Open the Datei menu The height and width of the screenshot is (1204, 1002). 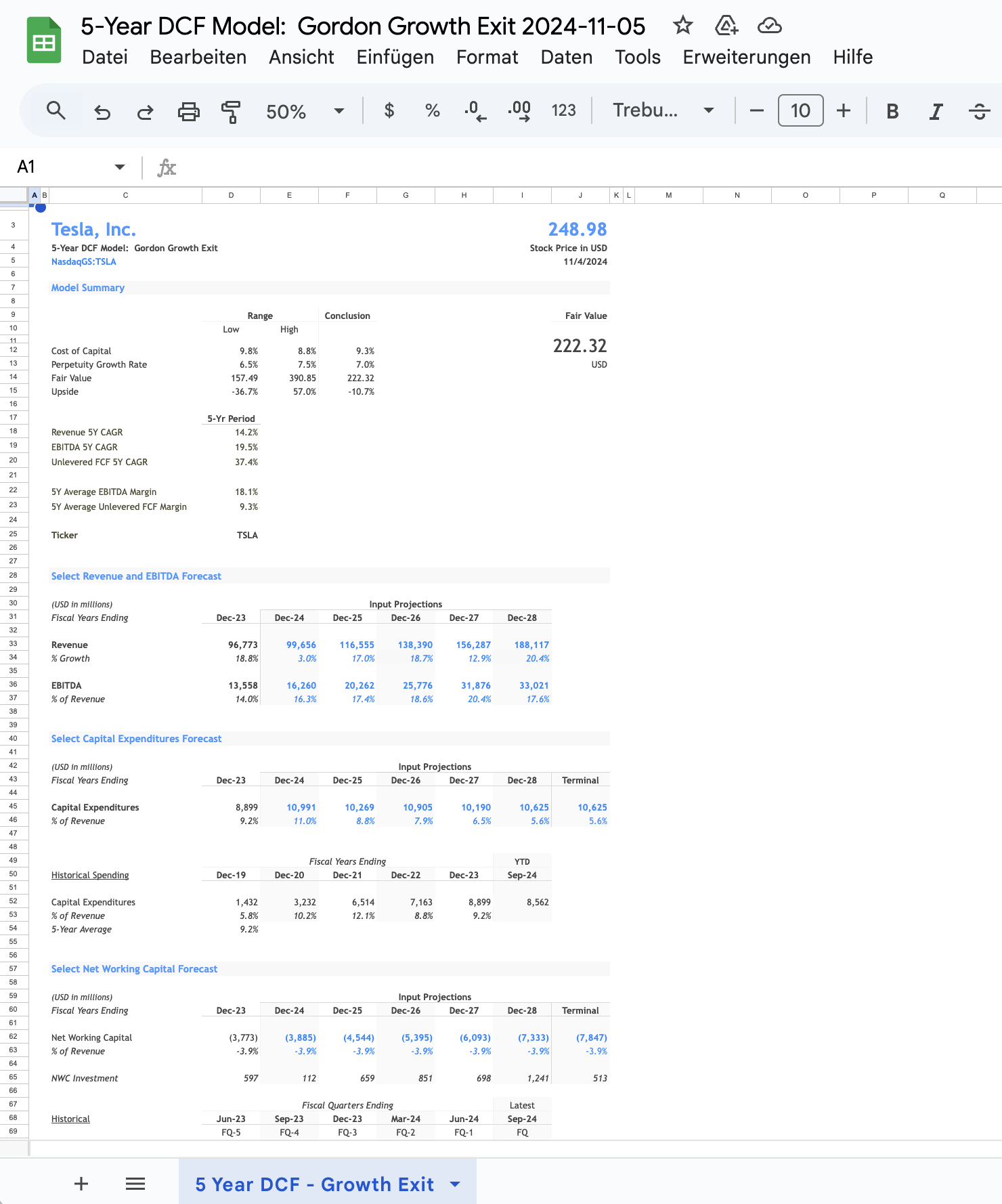pyautogui.click(x=105, y=57)
